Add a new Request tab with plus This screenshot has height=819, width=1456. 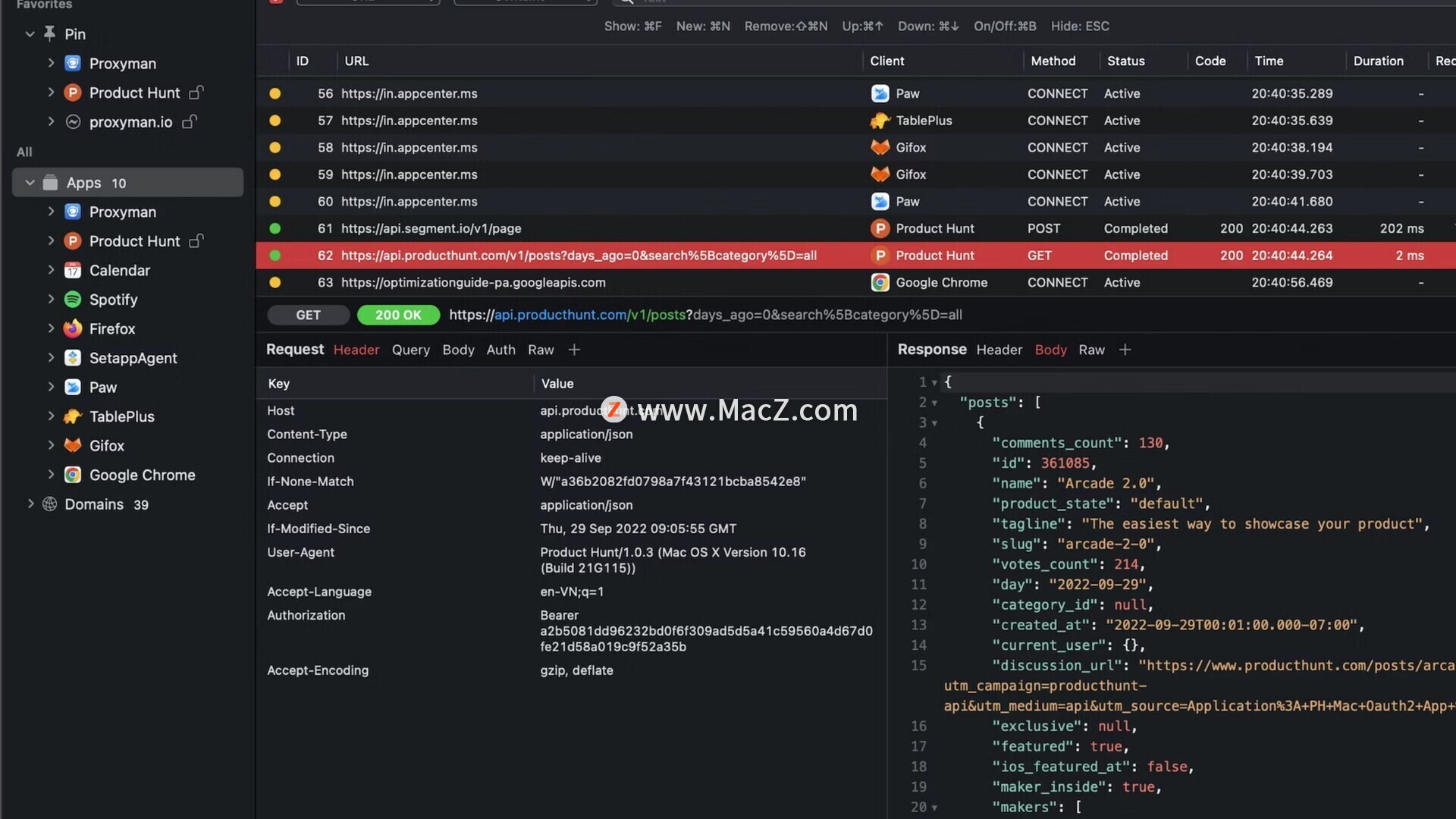(574, 350)
